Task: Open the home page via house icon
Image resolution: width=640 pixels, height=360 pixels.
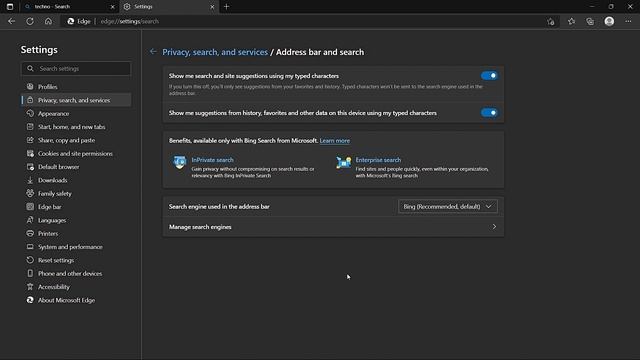Action: pos(48,21)
